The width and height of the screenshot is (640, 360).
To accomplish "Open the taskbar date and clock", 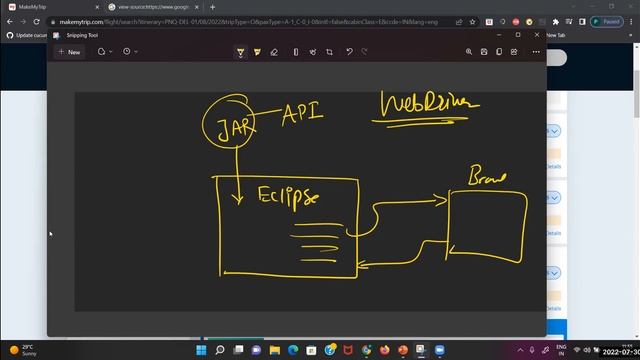I will (620, 350).
